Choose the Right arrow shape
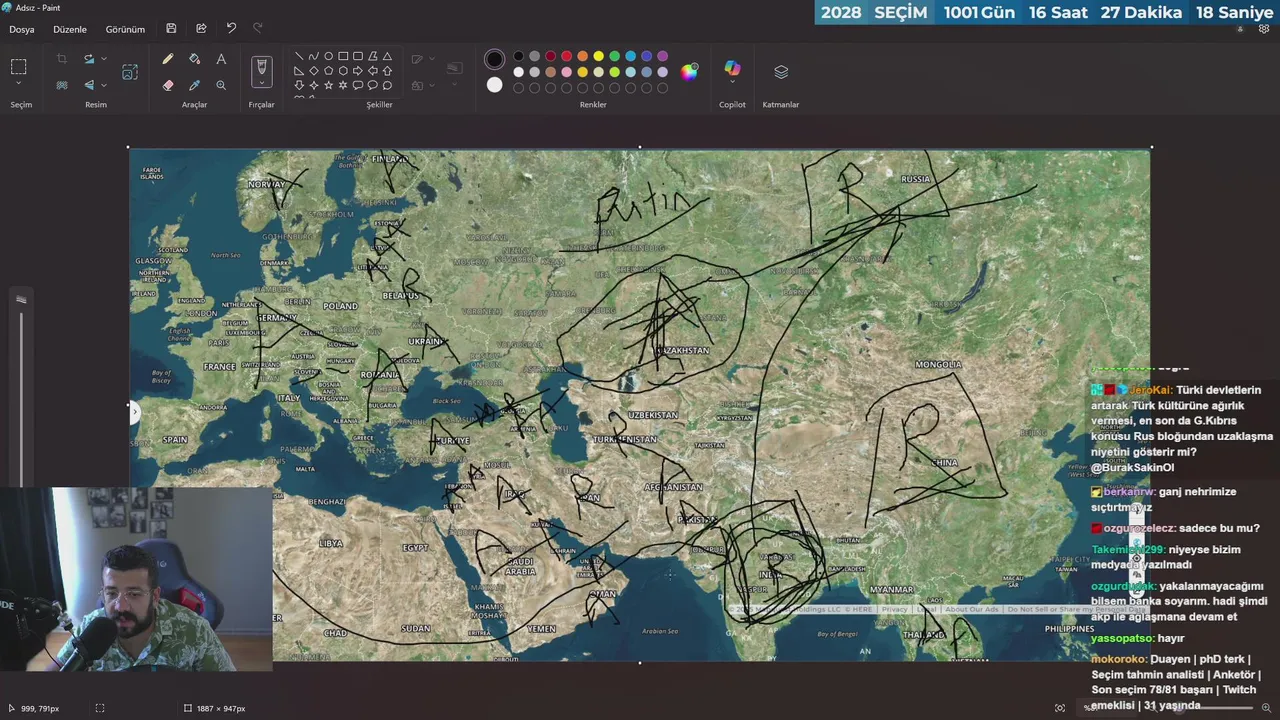Image resolution: width=1280 pixels, height=720 pixels. point(358,71)
